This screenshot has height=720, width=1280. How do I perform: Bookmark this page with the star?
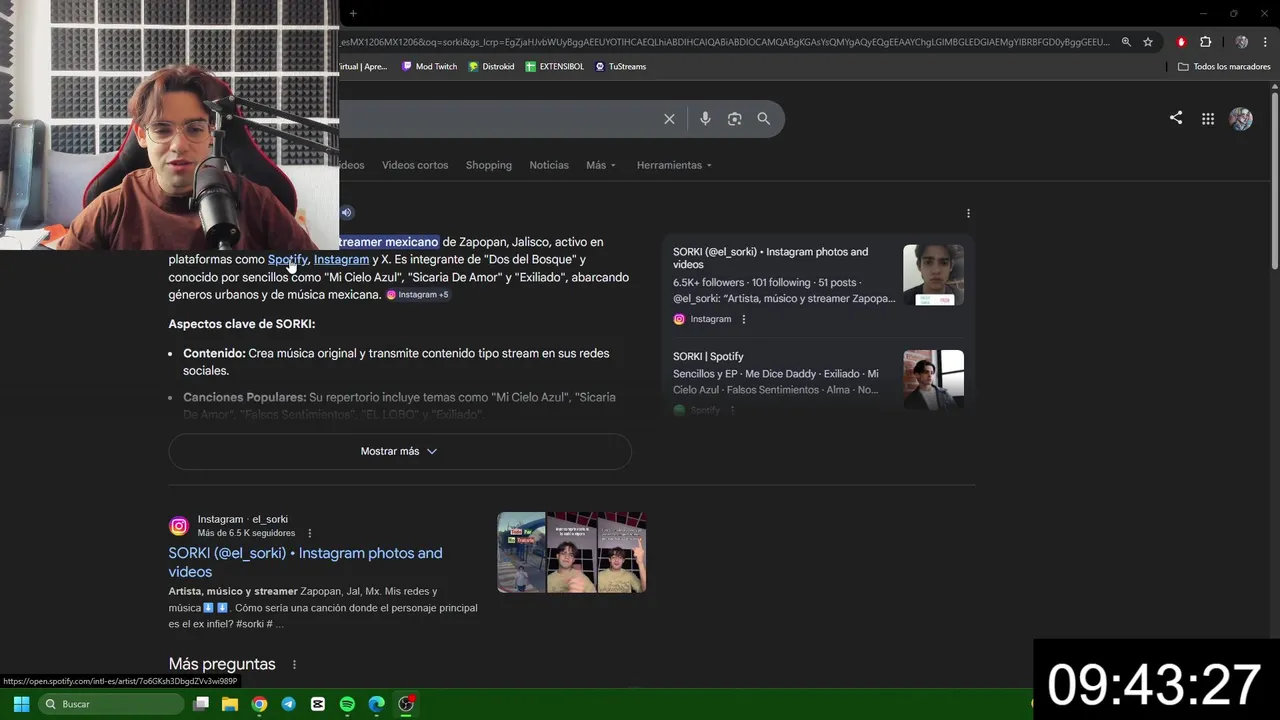(1148, 42)
